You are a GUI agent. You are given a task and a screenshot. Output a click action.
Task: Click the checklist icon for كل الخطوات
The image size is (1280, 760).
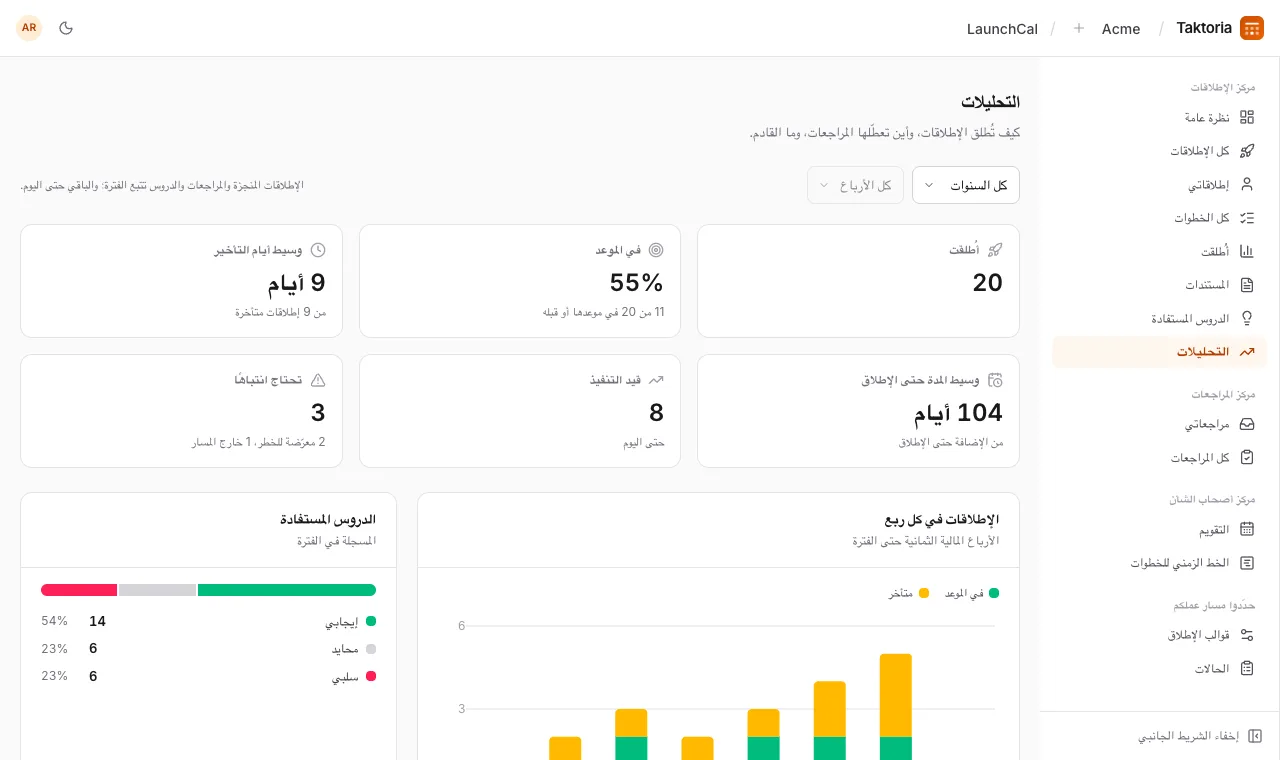click(1247, 218)
